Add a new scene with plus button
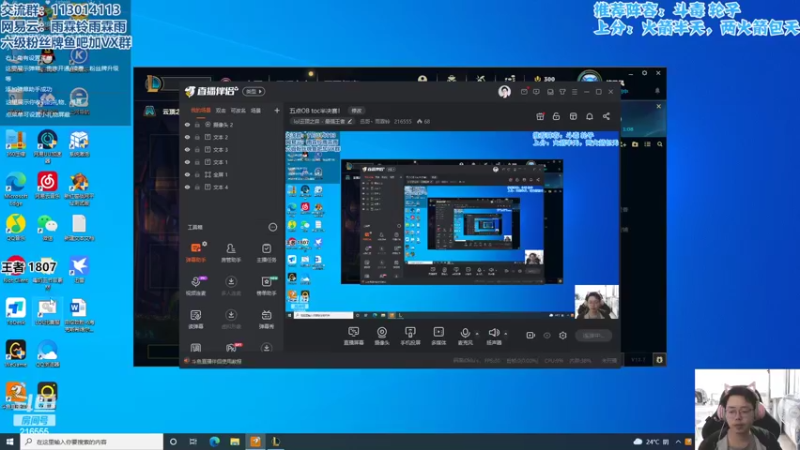 [x=277, y=110]
